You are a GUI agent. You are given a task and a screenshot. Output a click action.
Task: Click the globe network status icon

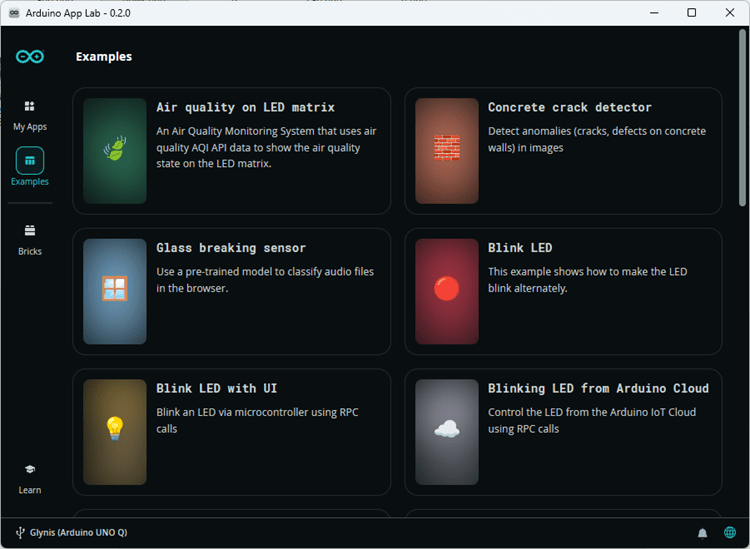(730, 533)
